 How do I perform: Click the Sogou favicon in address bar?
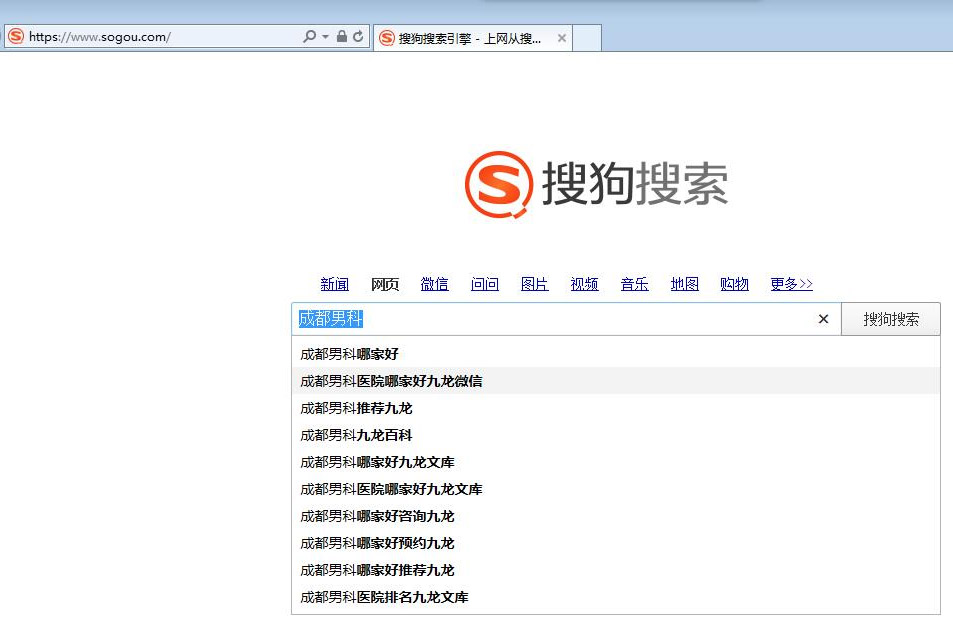click(x=16, y=37)
